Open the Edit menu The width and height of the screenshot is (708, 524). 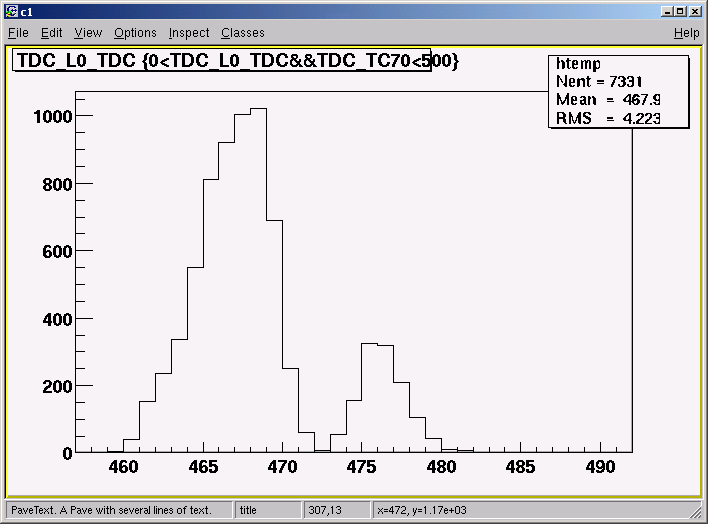(51, 33)
